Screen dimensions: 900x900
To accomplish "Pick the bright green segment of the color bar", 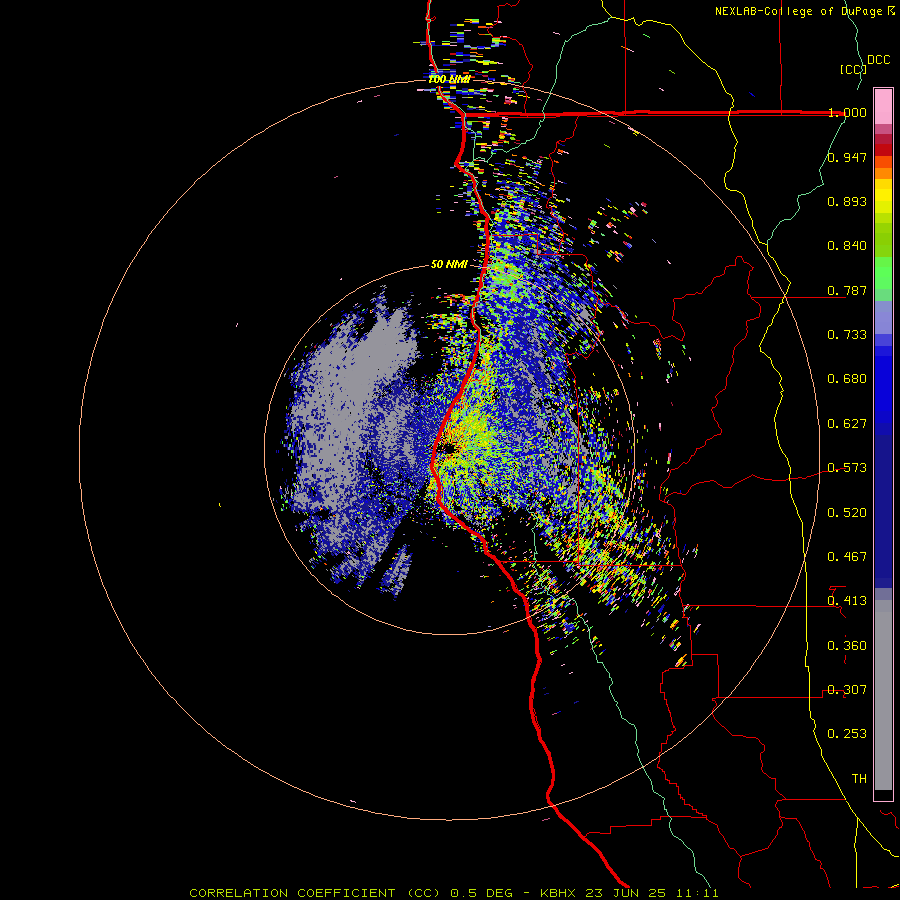I will click(x=883, y=273).
